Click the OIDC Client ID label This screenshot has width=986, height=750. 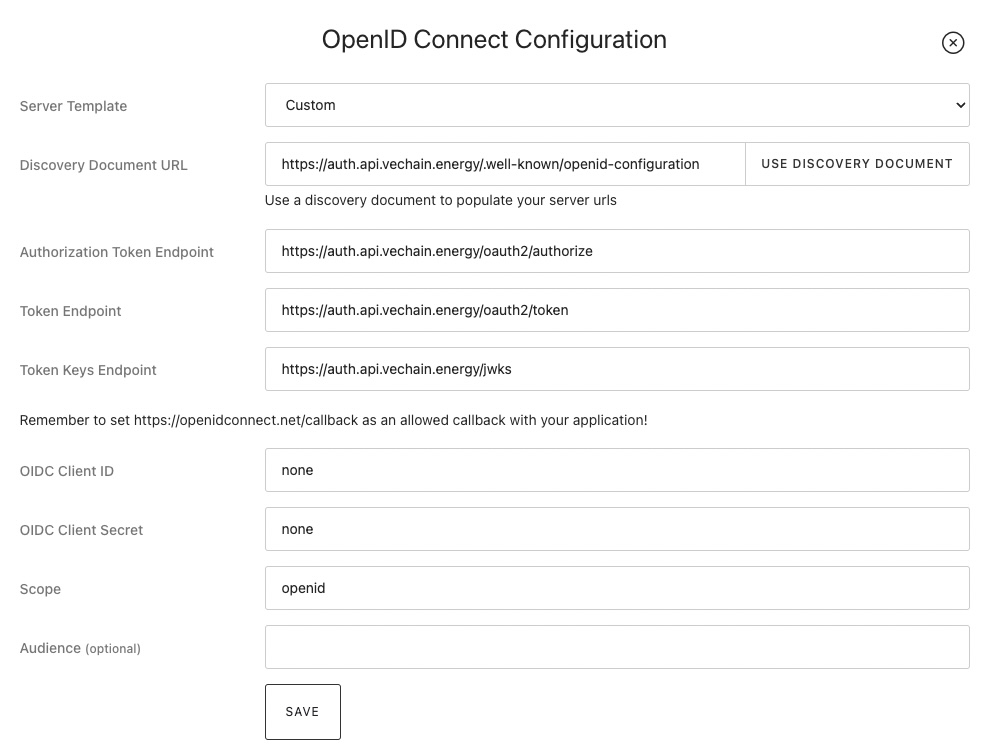(x=66, y=471)
